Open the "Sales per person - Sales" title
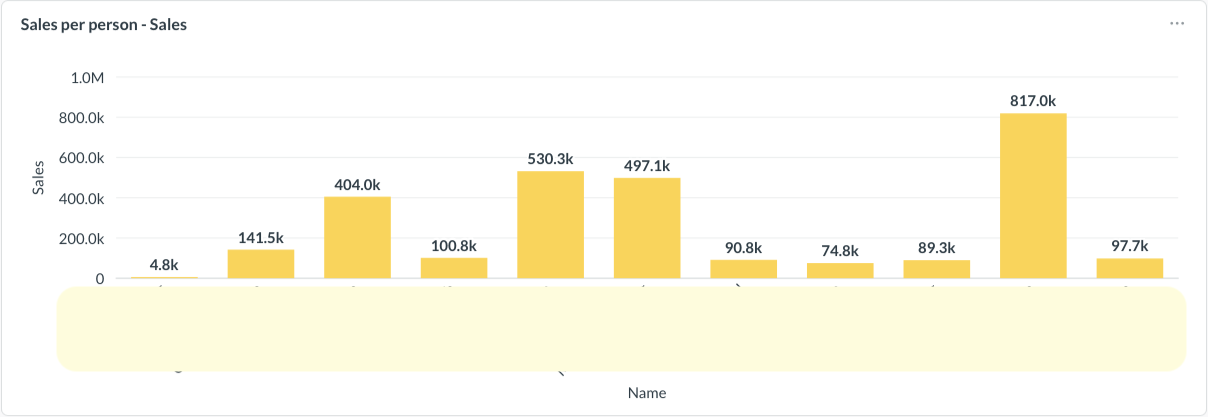 coord(104,25)
